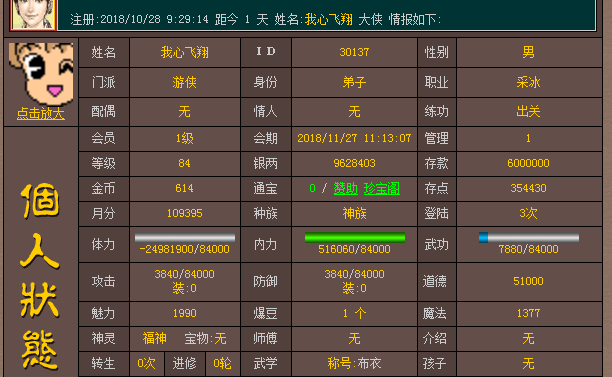612x377 pixels.
Task: Click the 进修 value 0轮
Action: [x=222, y=364]
